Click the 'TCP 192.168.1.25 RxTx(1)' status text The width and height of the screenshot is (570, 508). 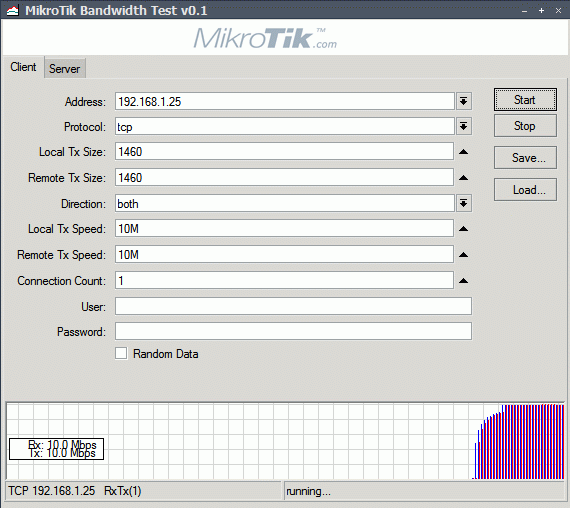point(75,491)
